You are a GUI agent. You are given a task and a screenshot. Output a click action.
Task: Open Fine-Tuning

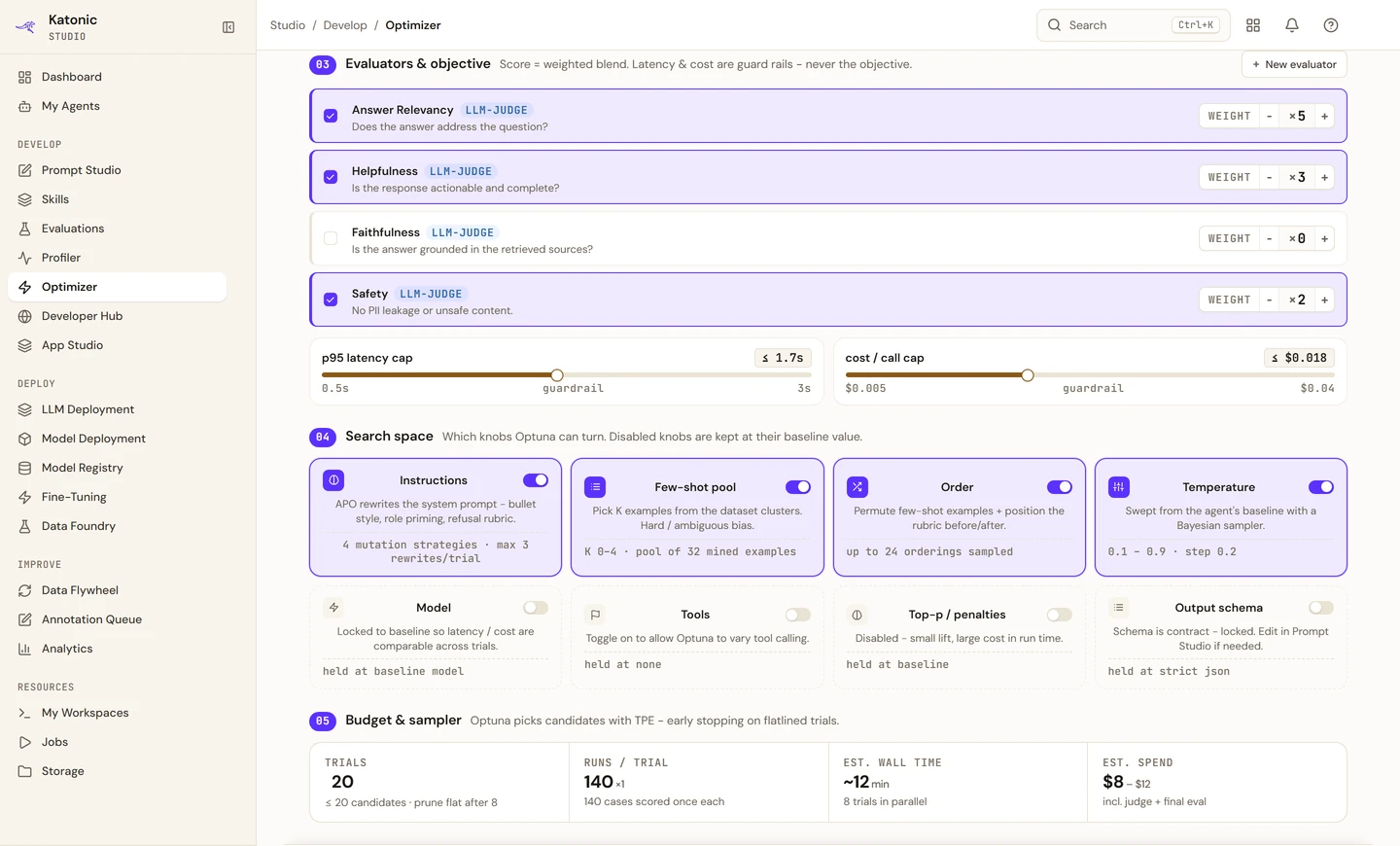pos(117,497)
